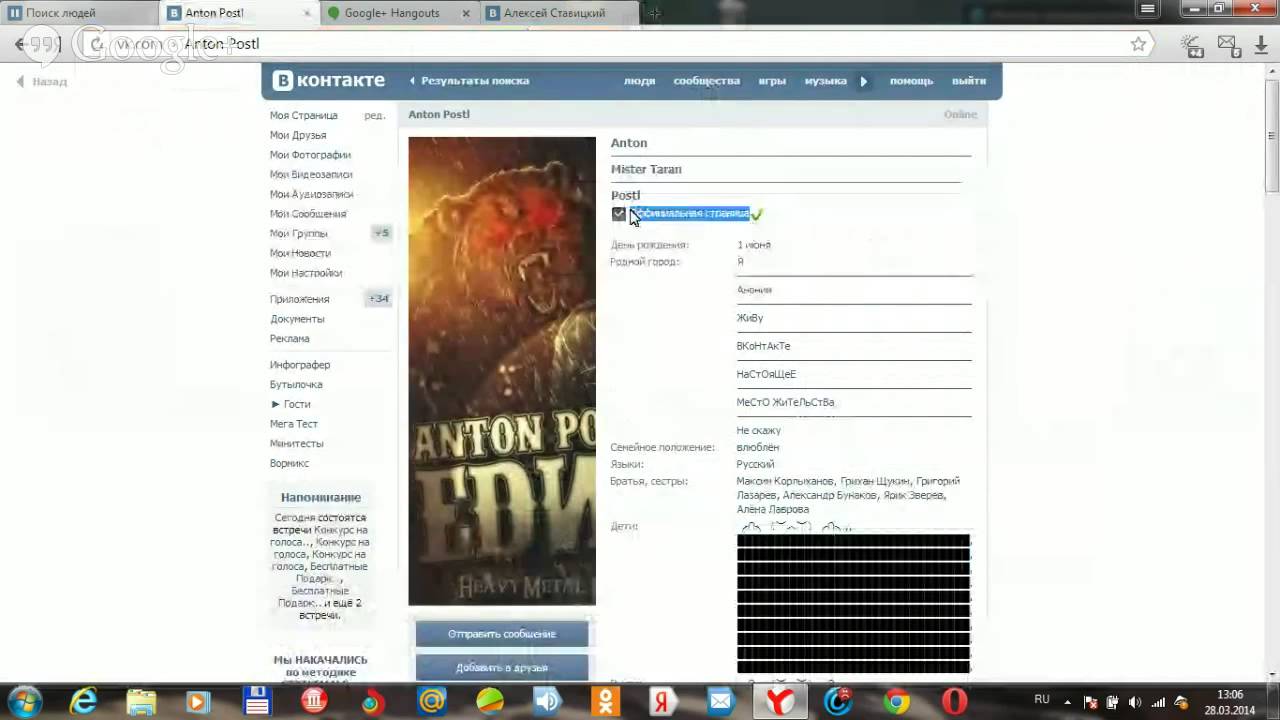Click the VKontakte logo in header
The height and width of the screenshot is (720, 1280).
click(329, 81)
